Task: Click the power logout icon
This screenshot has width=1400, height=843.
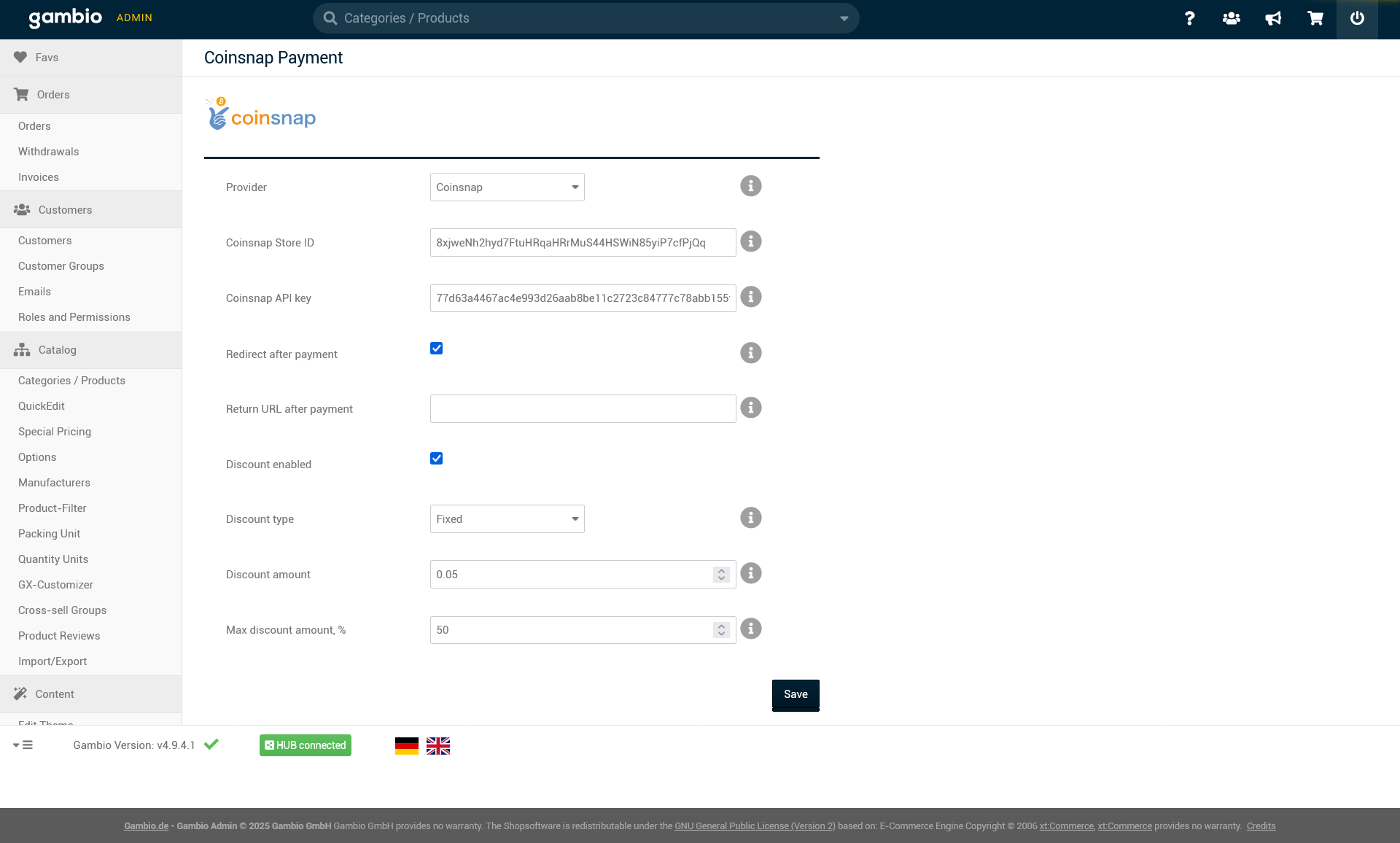Action: pyautogui.click(x=1357, y=18)
